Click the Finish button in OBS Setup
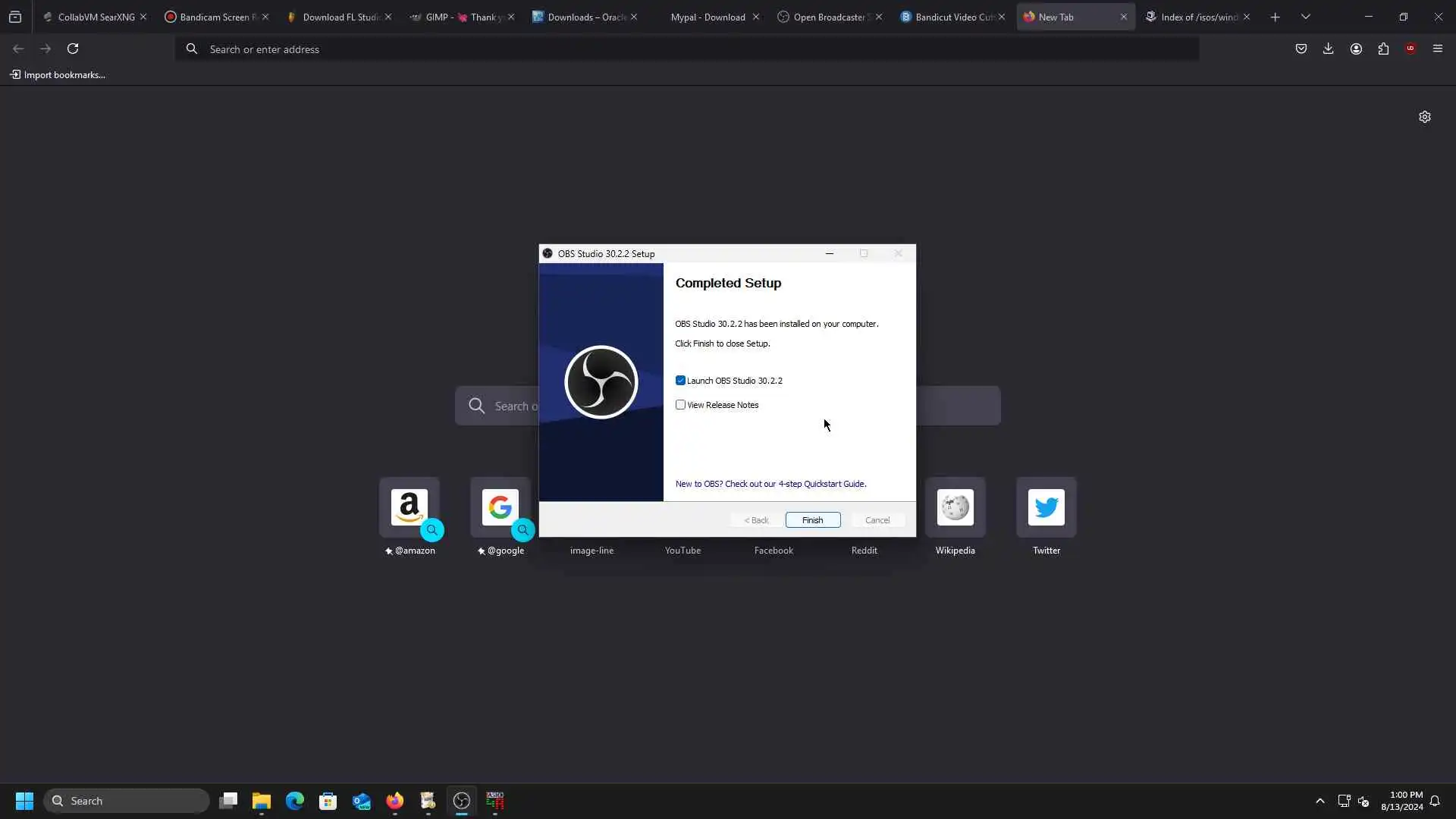 point(812,520)
